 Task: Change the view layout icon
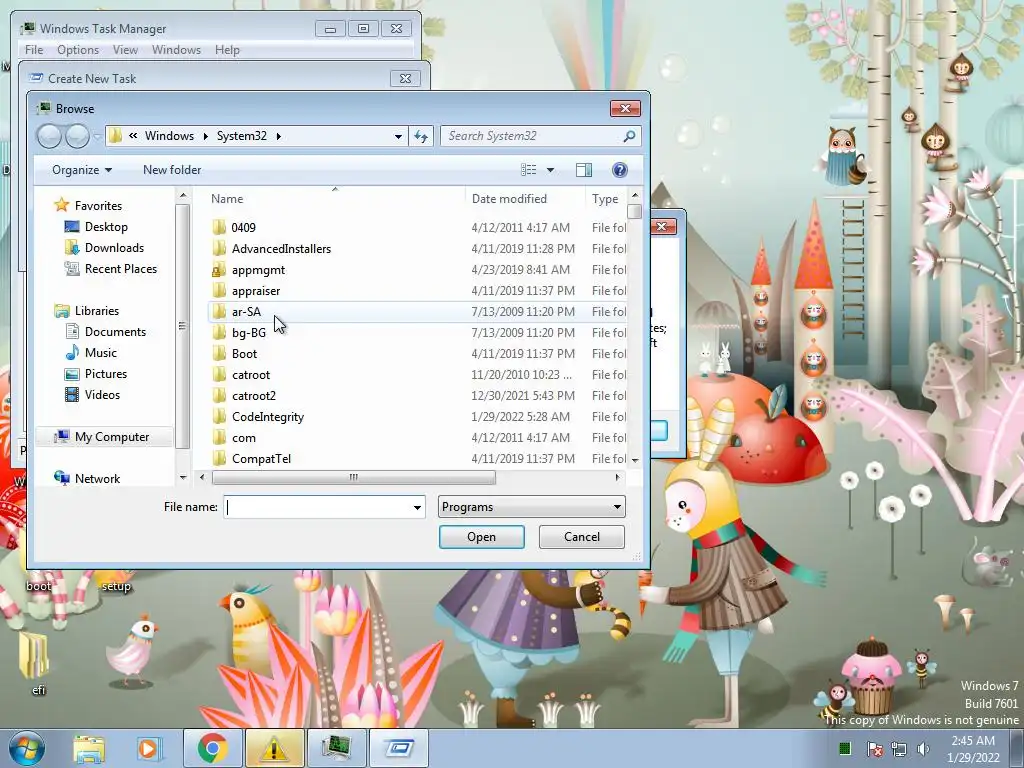click(x=529, y=170)
